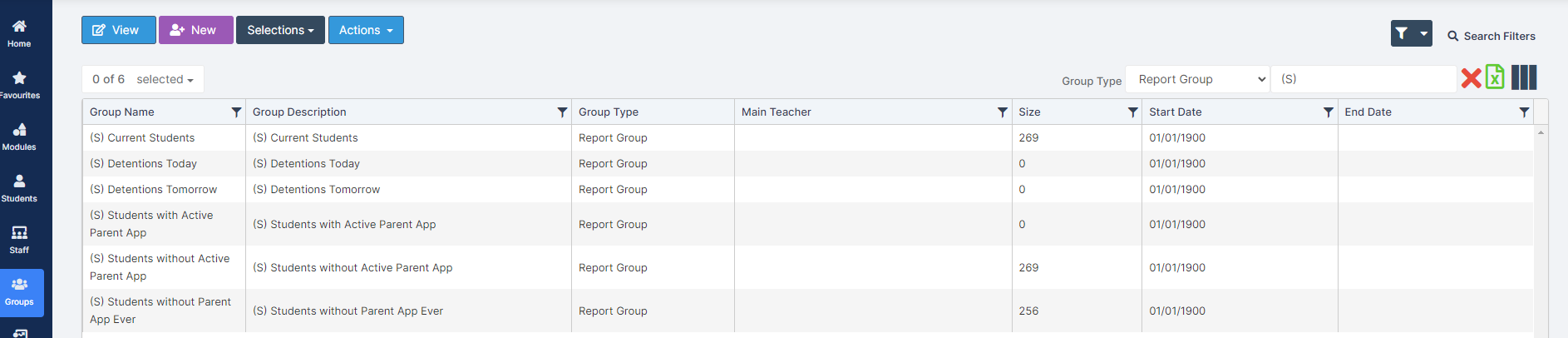Expand the Actions dropdown menu
Image resolution: width=1568 pixels, height=338 pixels.
click(x=366, y=30)
